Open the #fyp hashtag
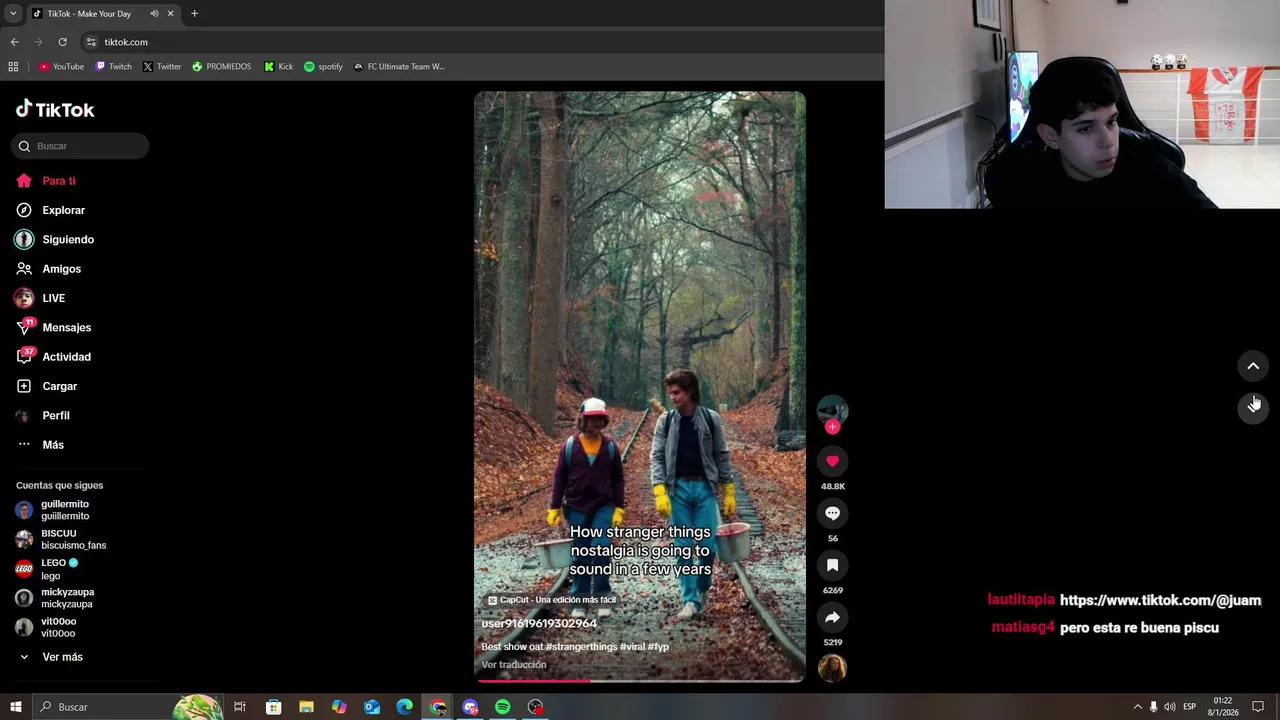The height and width of the screenshot is (720, 1280). 658,647
